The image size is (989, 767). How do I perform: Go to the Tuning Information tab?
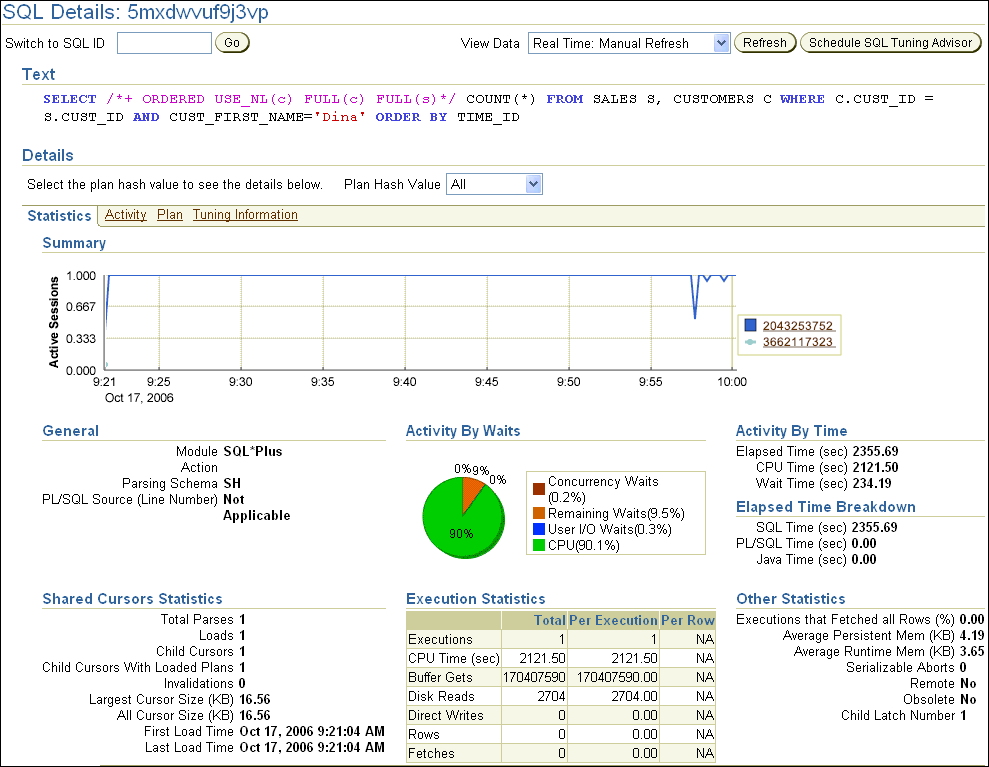coord(245,215)
